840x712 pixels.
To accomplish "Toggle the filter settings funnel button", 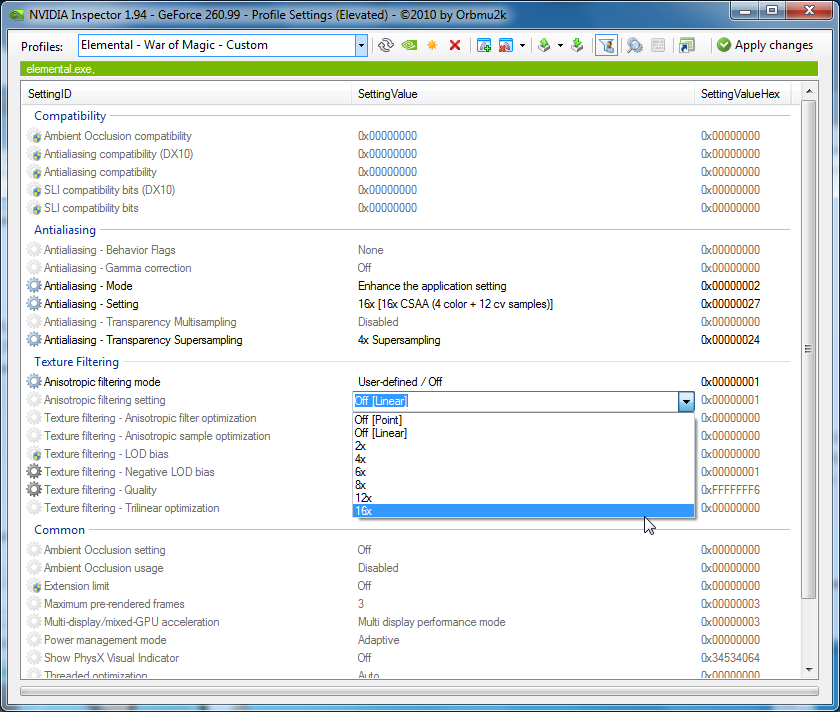I will (605, 45).
